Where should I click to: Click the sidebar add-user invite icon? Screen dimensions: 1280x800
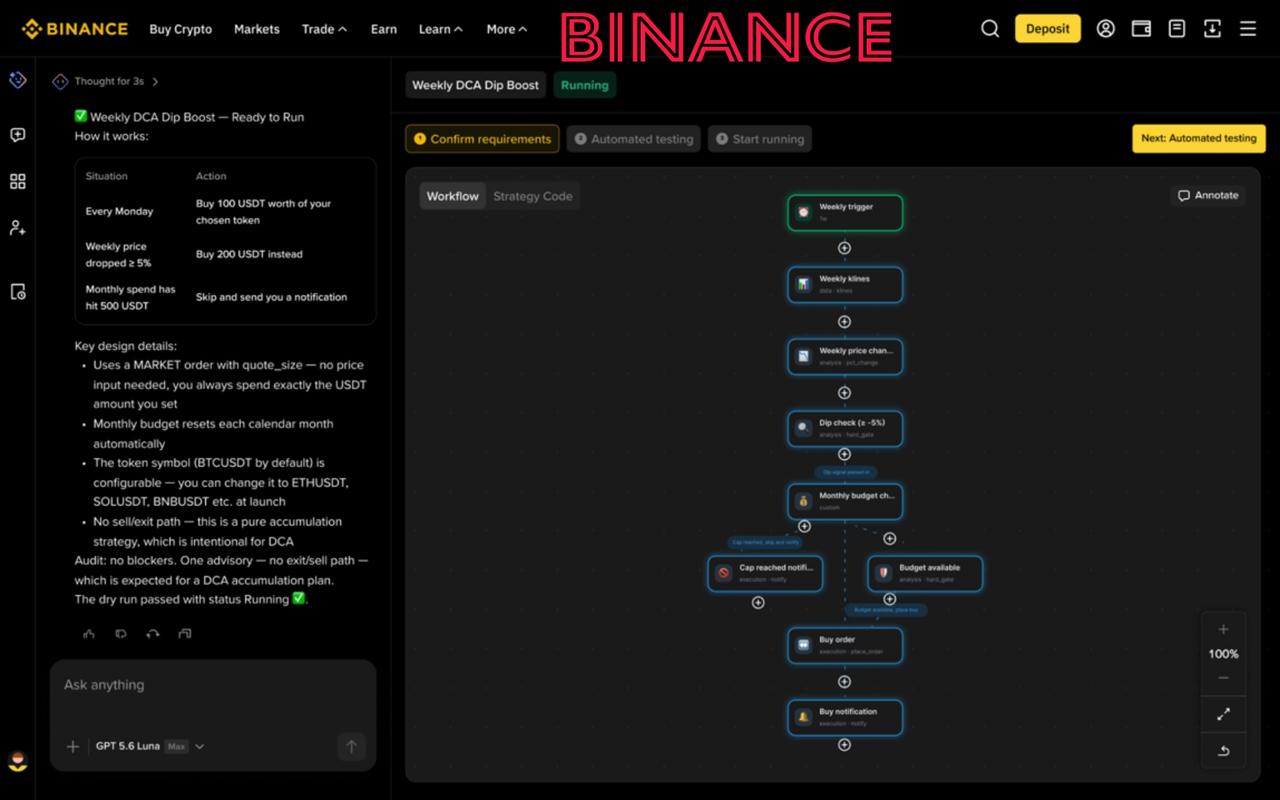click(x=17, y=227)
